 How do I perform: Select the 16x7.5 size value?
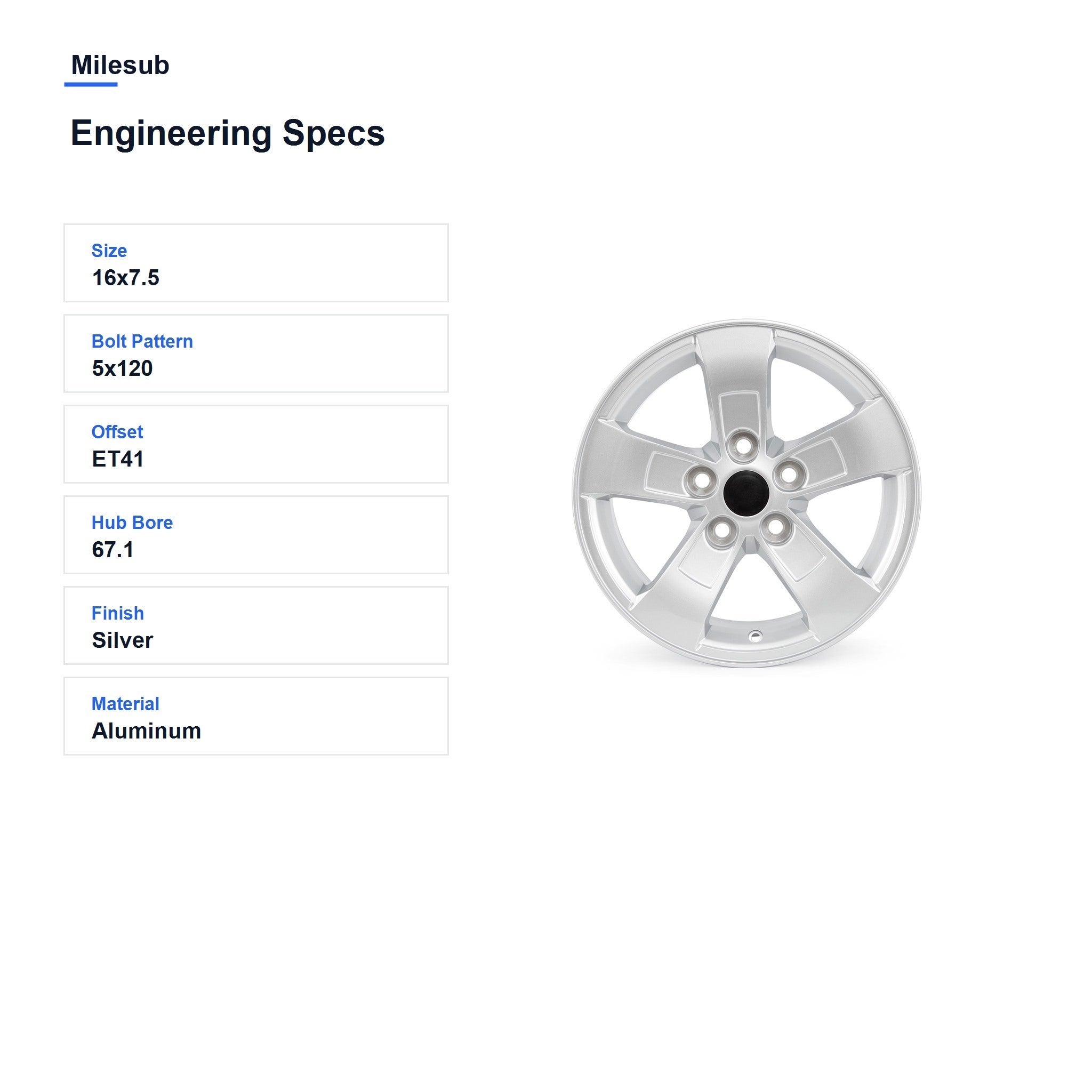click(x=125, y=277)
